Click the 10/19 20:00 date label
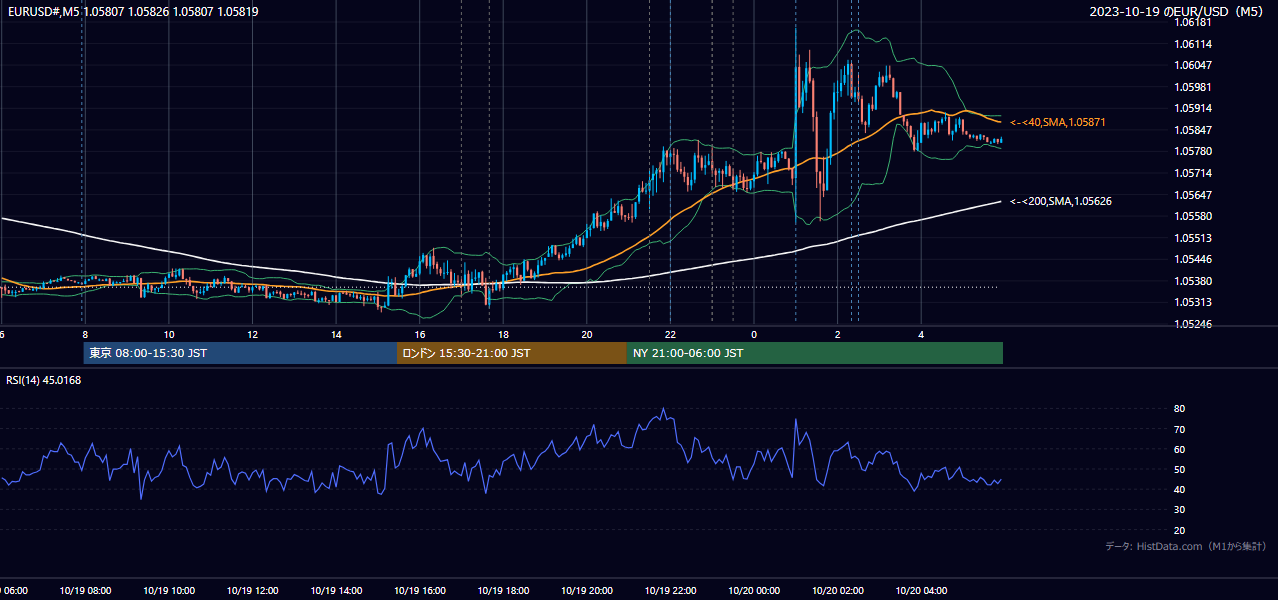Image resolution: width=1278 pixels, height=600 pixels. tap(587, 591)
